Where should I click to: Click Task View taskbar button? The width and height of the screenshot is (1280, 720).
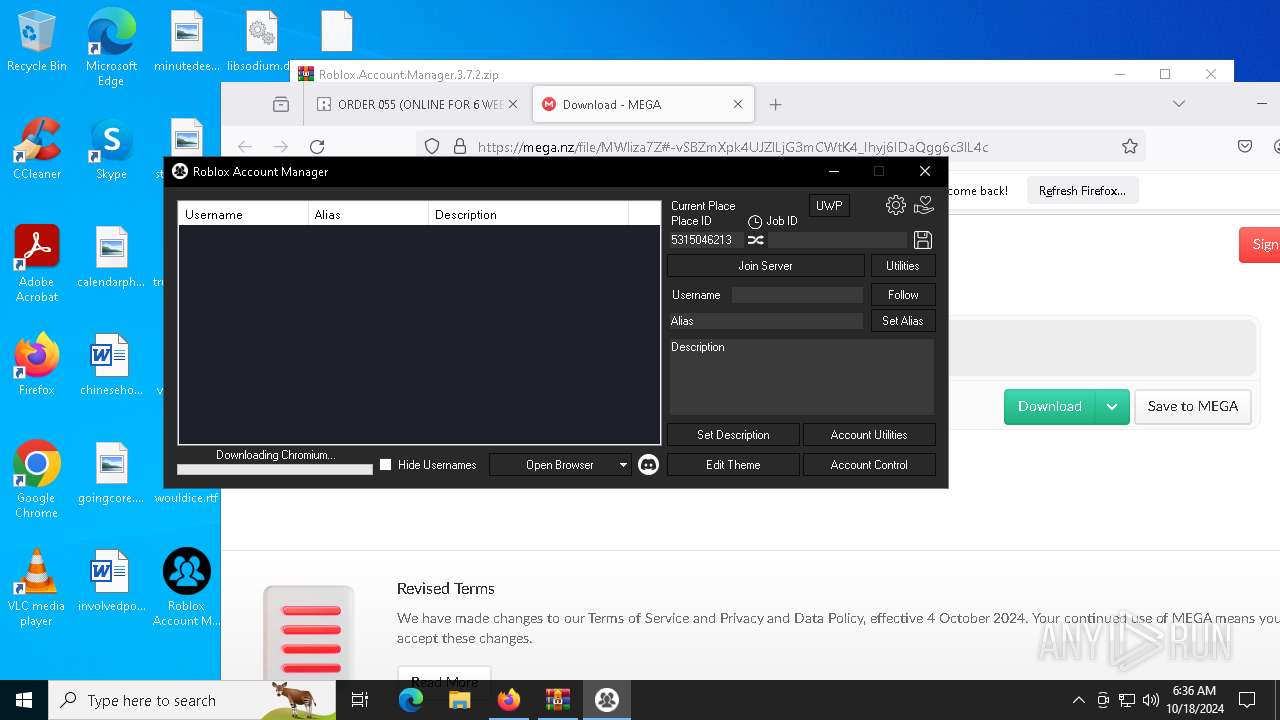click(x=360, y=700)
